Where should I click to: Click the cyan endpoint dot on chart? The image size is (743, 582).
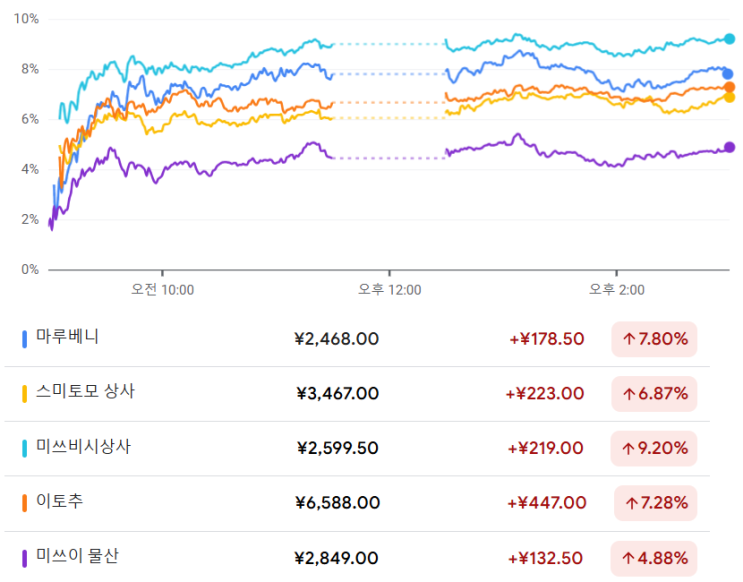pos(729,39)
